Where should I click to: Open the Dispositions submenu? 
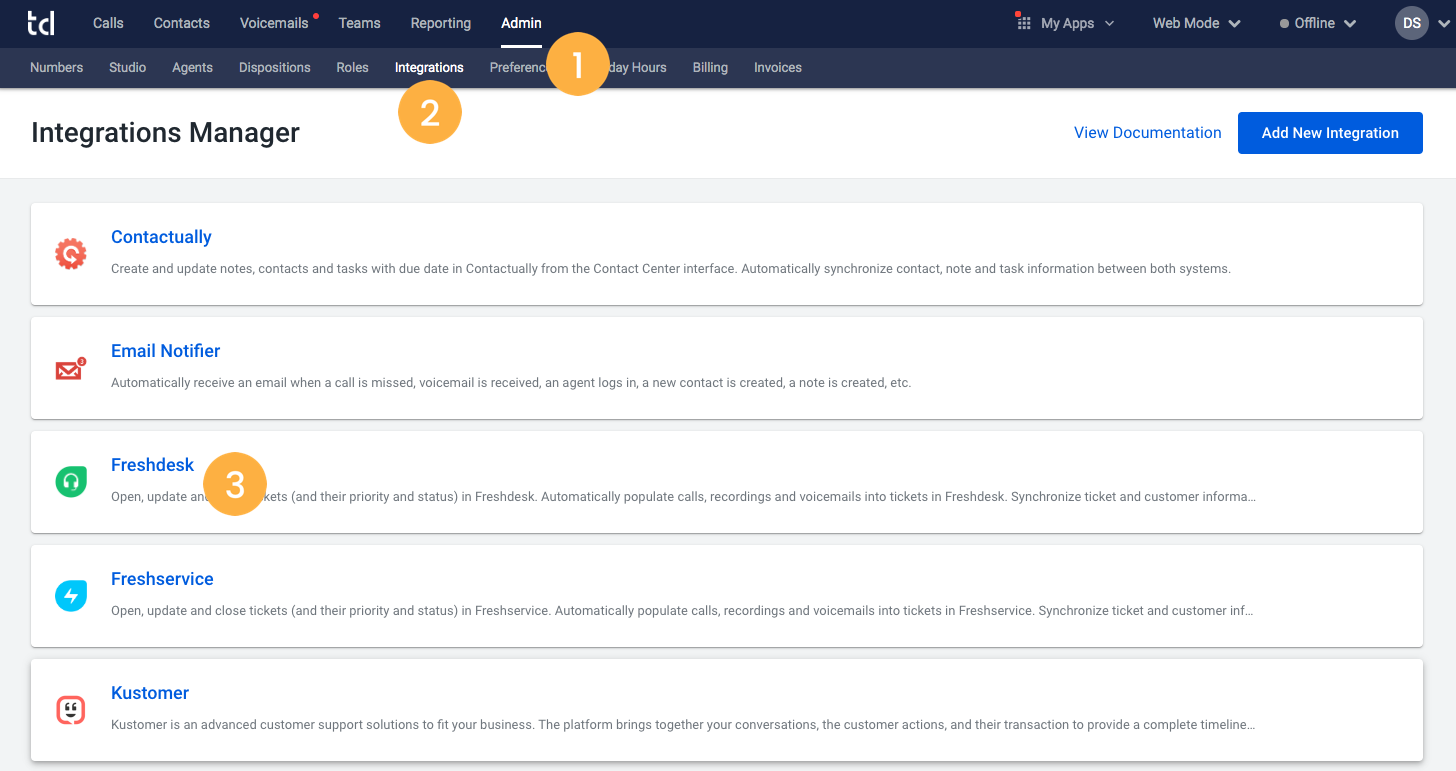tap(275, 68)
